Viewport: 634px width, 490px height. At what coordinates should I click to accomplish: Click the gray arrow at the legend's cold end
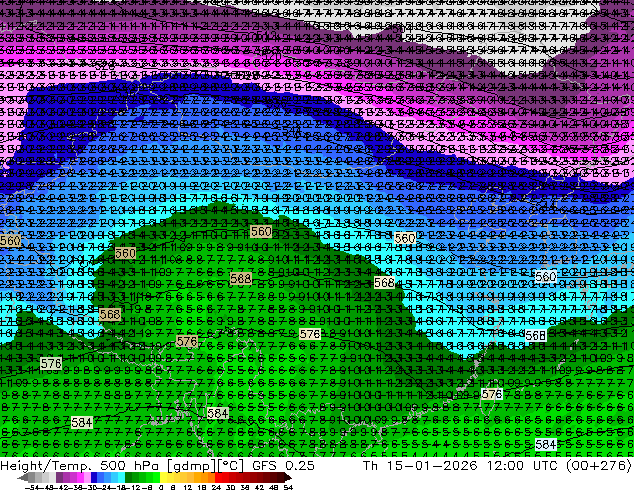click(23, 478)
